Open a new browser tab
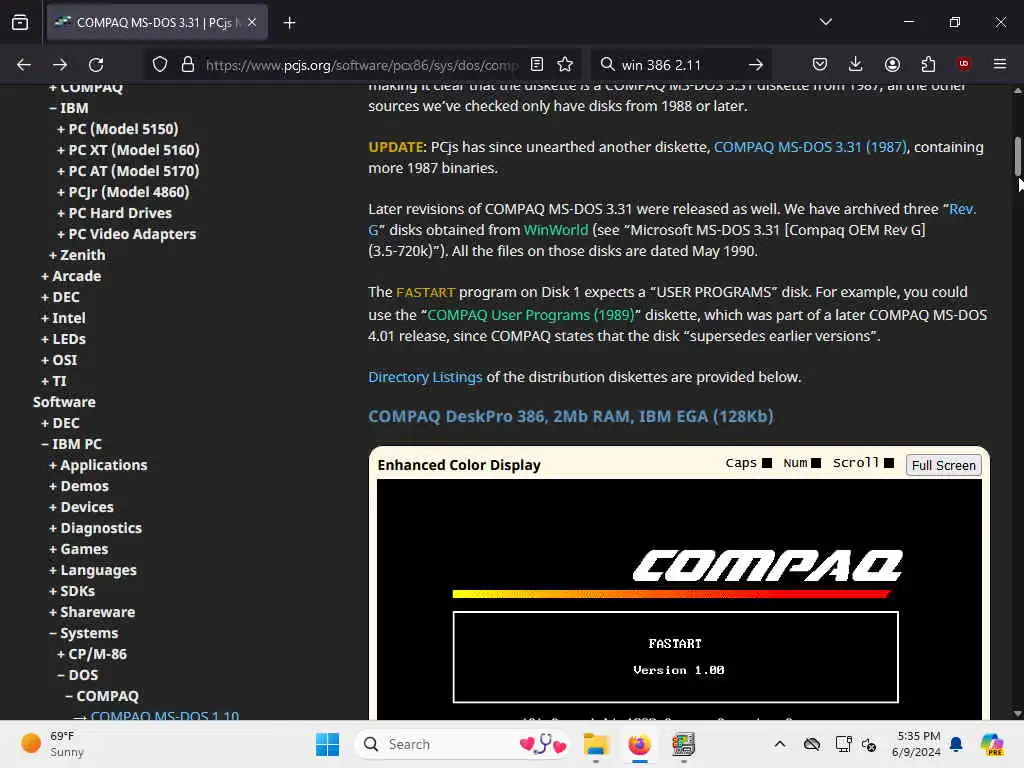Viewport: 1024px width, 768px height. 289,23
